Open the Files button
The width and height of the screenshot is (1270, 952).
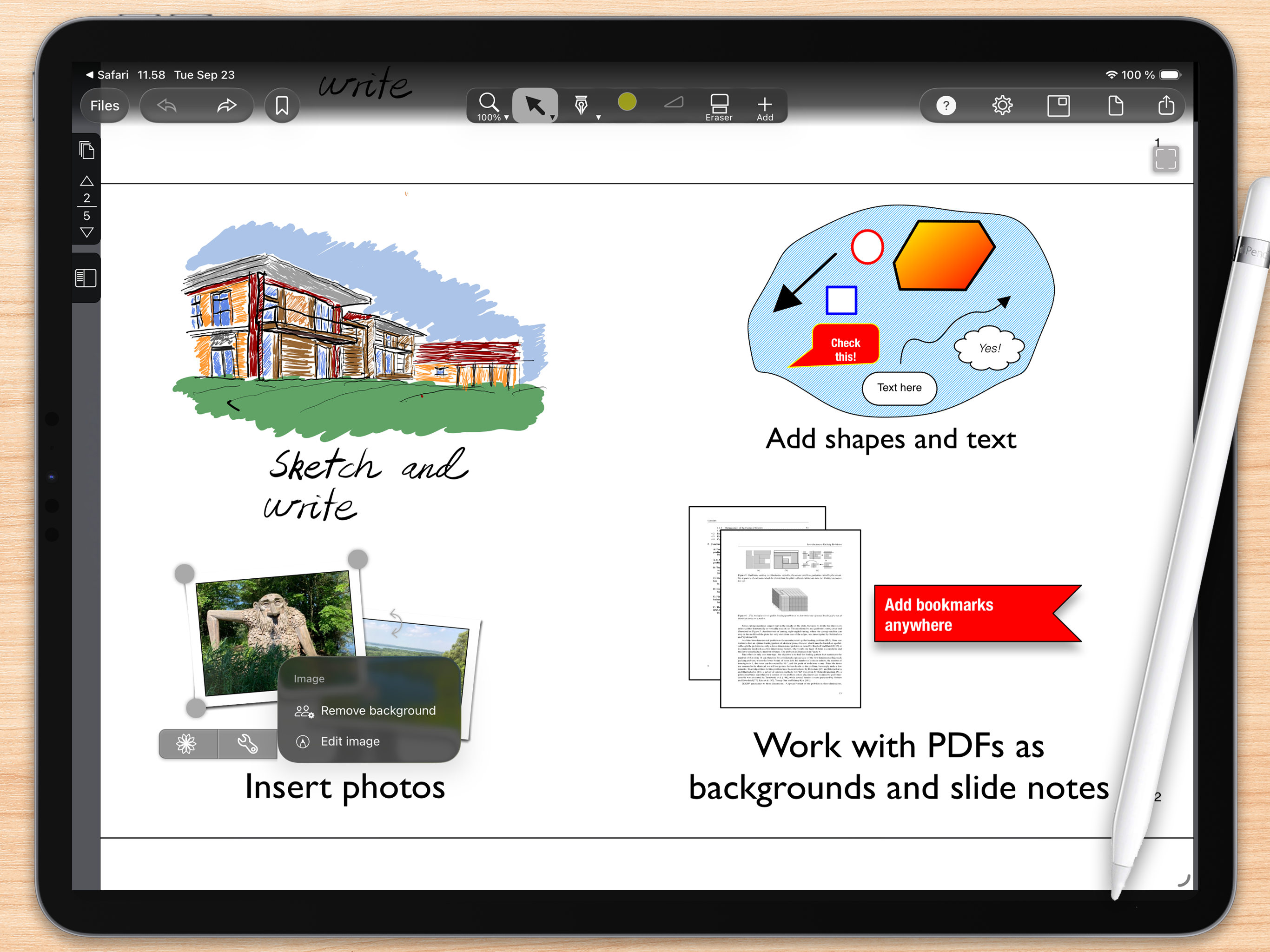pos(105,106)
